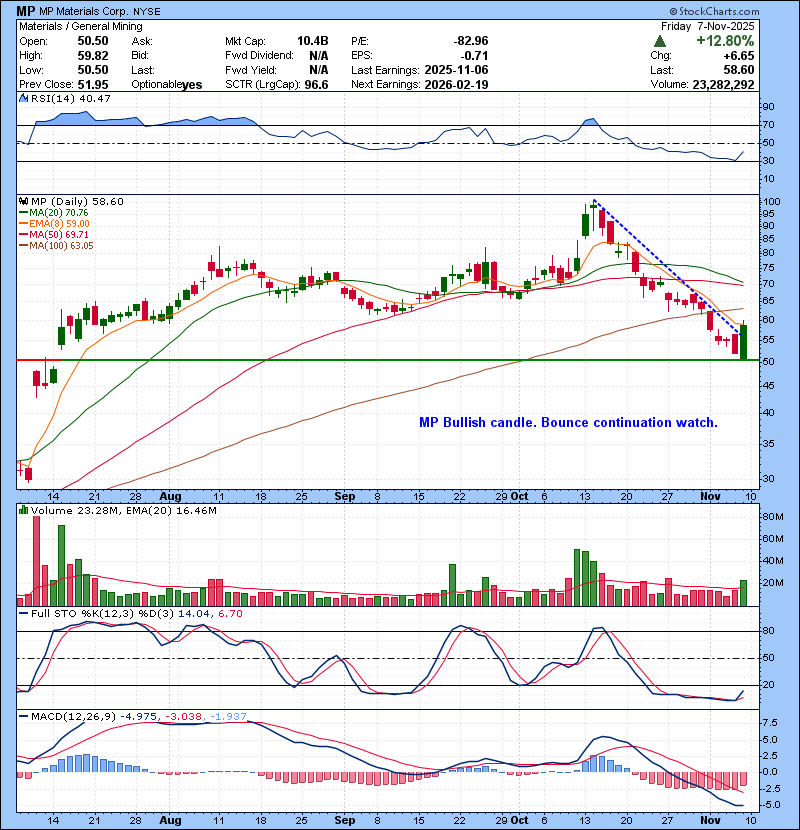Click the MP ticker symbol in header
The image size is (800, 830).
pos(25,11)
